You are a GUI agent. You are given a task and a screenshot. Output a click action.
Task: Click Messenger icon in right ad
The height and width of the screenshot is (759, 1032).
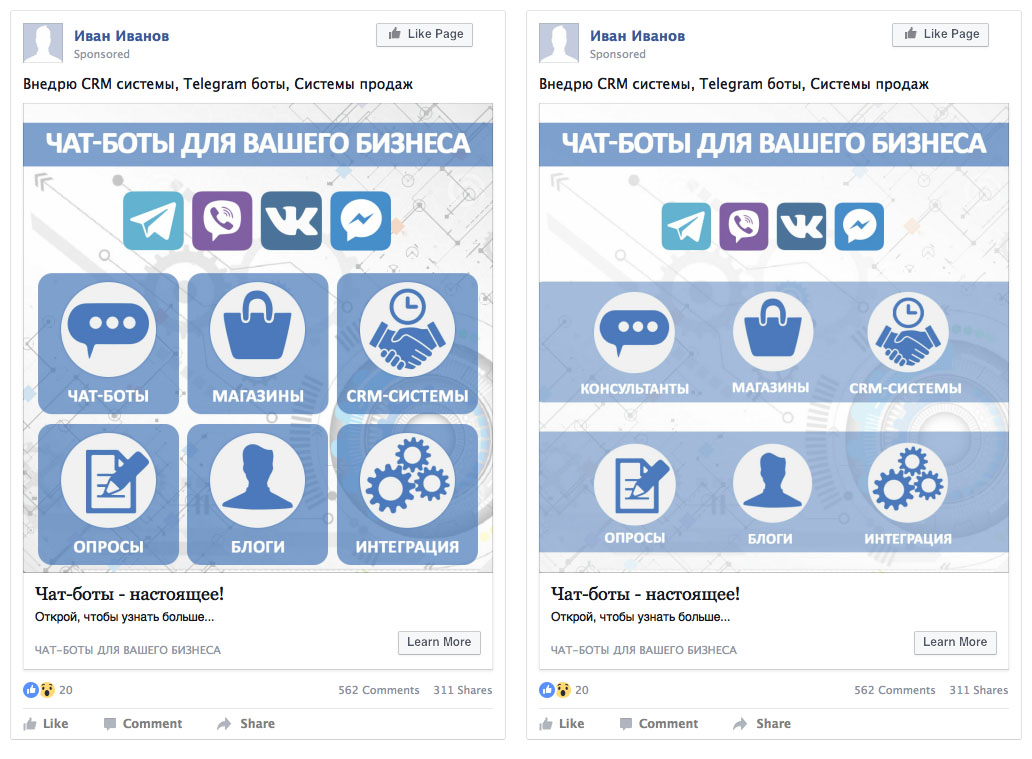coord(860,226)
